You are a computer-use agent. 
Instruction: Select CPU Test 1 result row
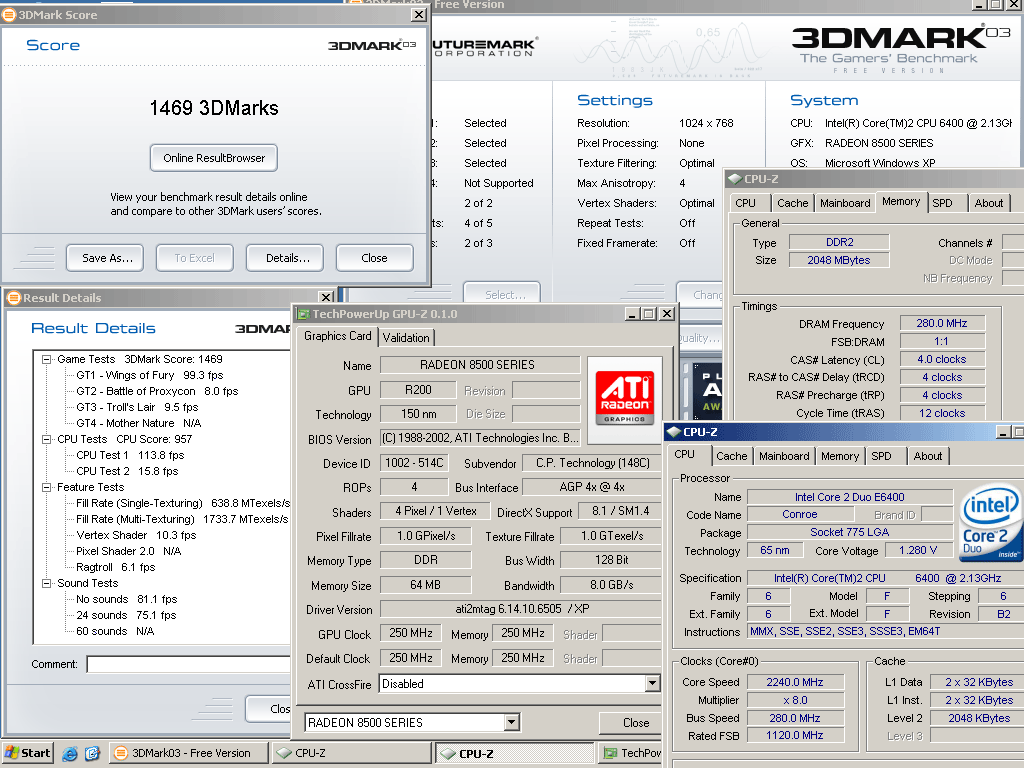[130, 455]
